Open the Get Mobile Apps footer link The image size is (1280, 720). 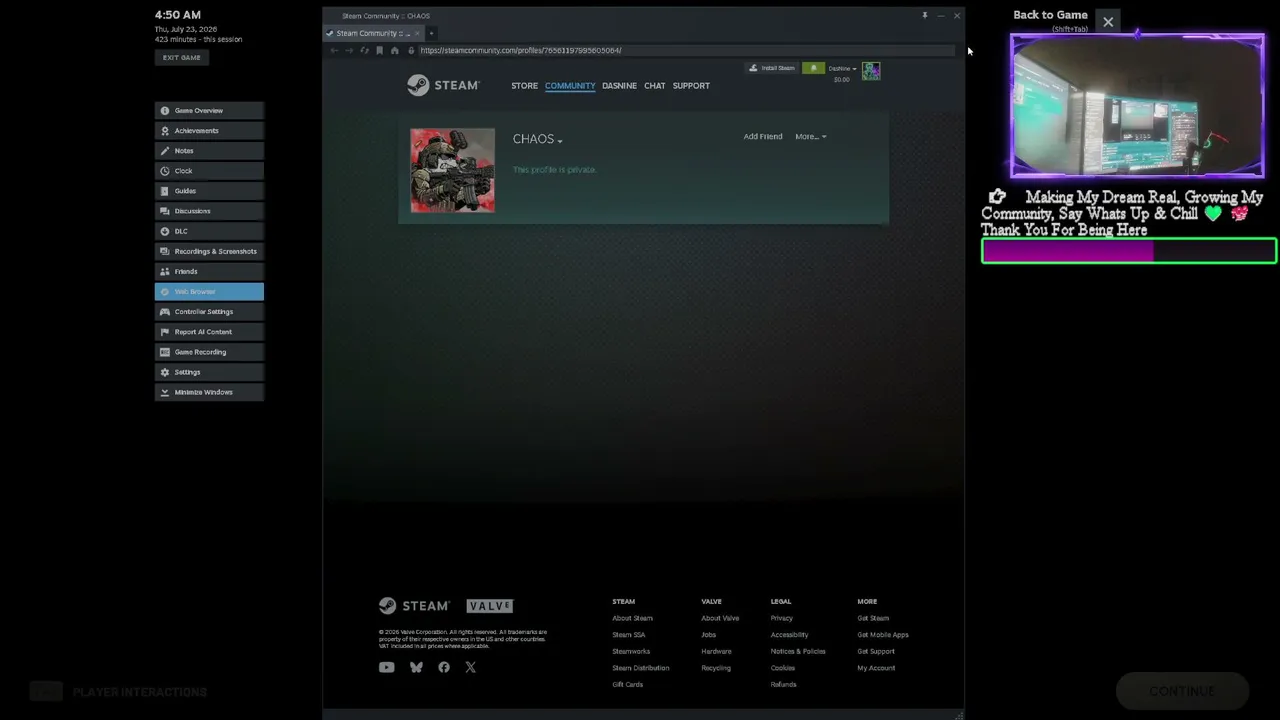[x=883, y=635]
